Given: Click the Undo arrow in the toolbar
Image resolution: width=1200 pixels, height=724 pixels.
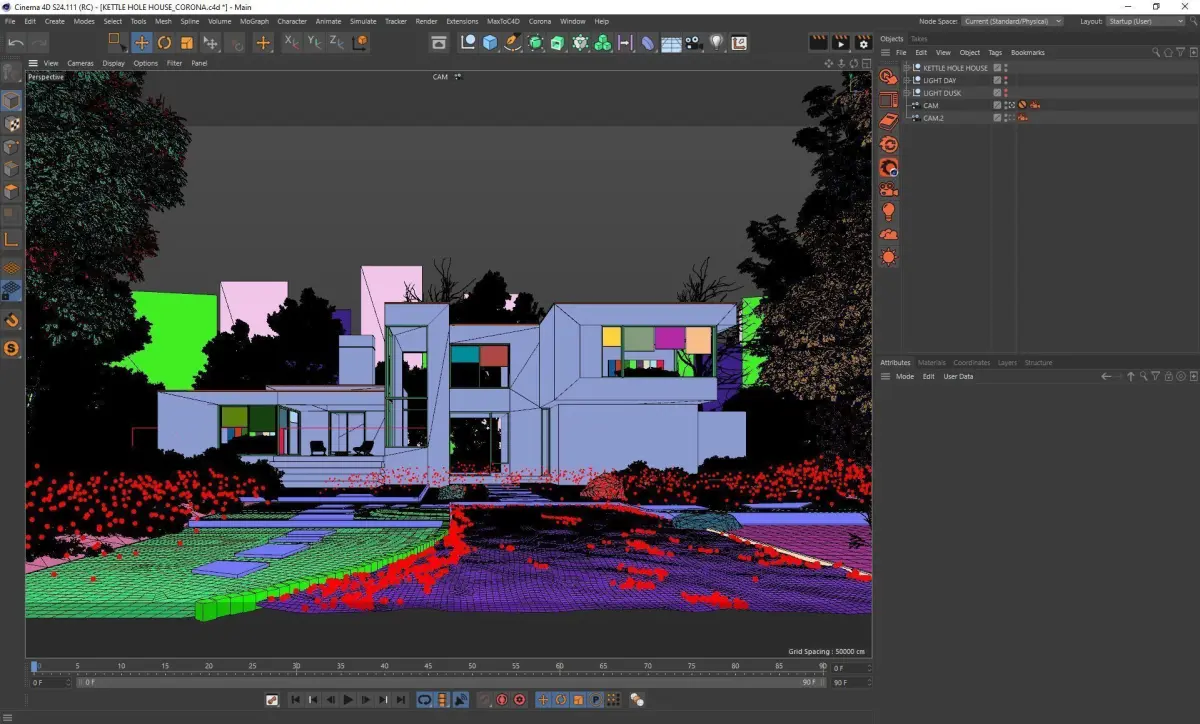Looking at the screenshot, I should (16, 42).
